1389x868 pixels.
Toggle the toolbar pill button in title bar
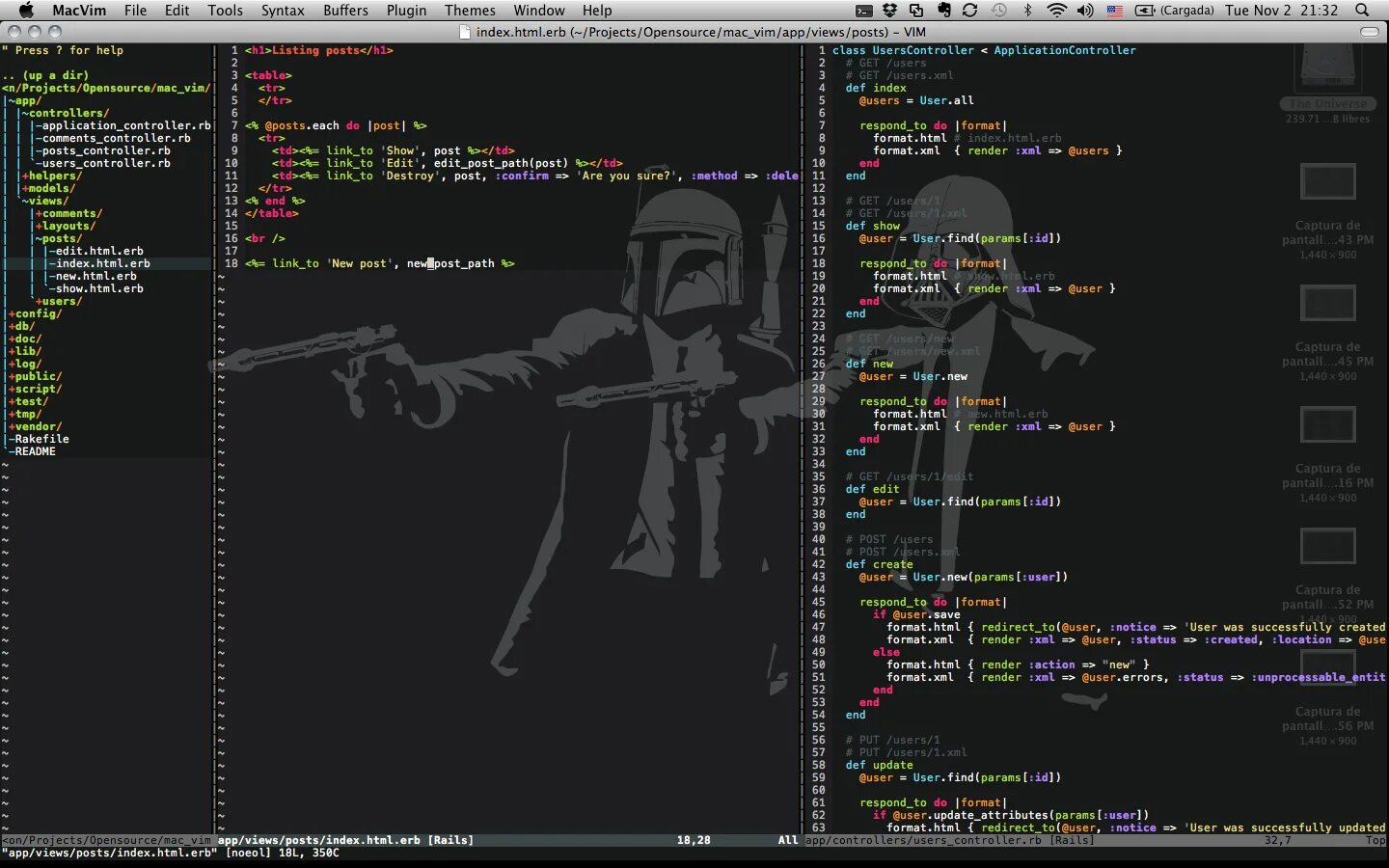[x=1369, y=32]
